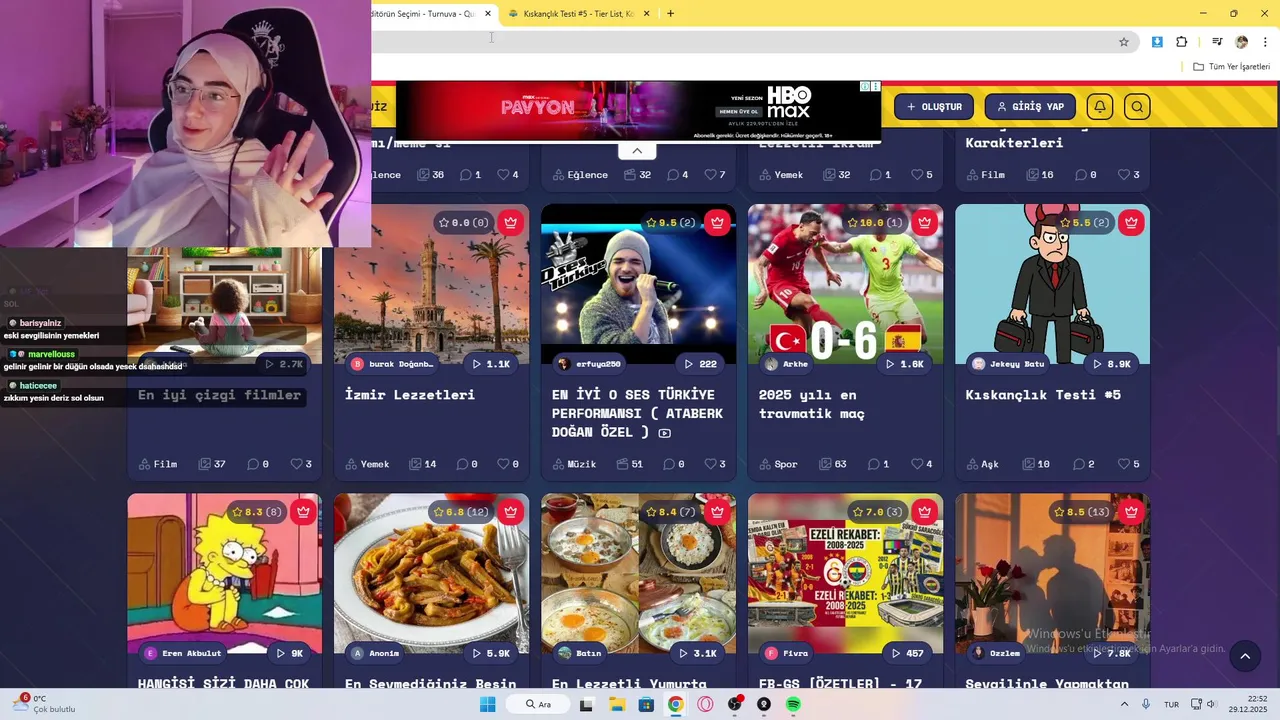Open a new browser tab
The width and height of the screenshot is (1280, 720).
pyautogui.click(x=670, y=14)
